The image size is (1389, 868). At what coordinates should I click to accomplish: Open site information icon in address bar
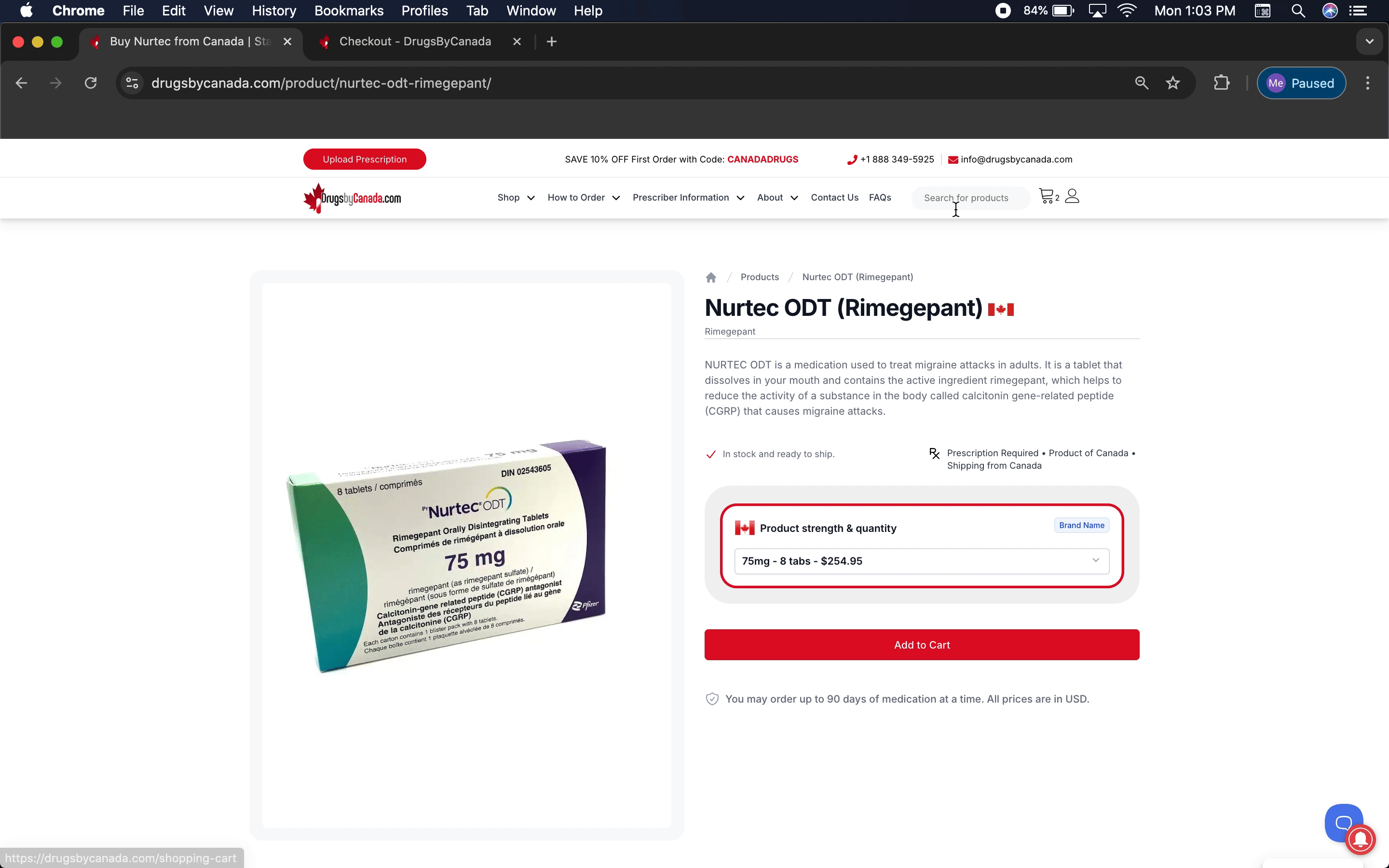[132, 83]
